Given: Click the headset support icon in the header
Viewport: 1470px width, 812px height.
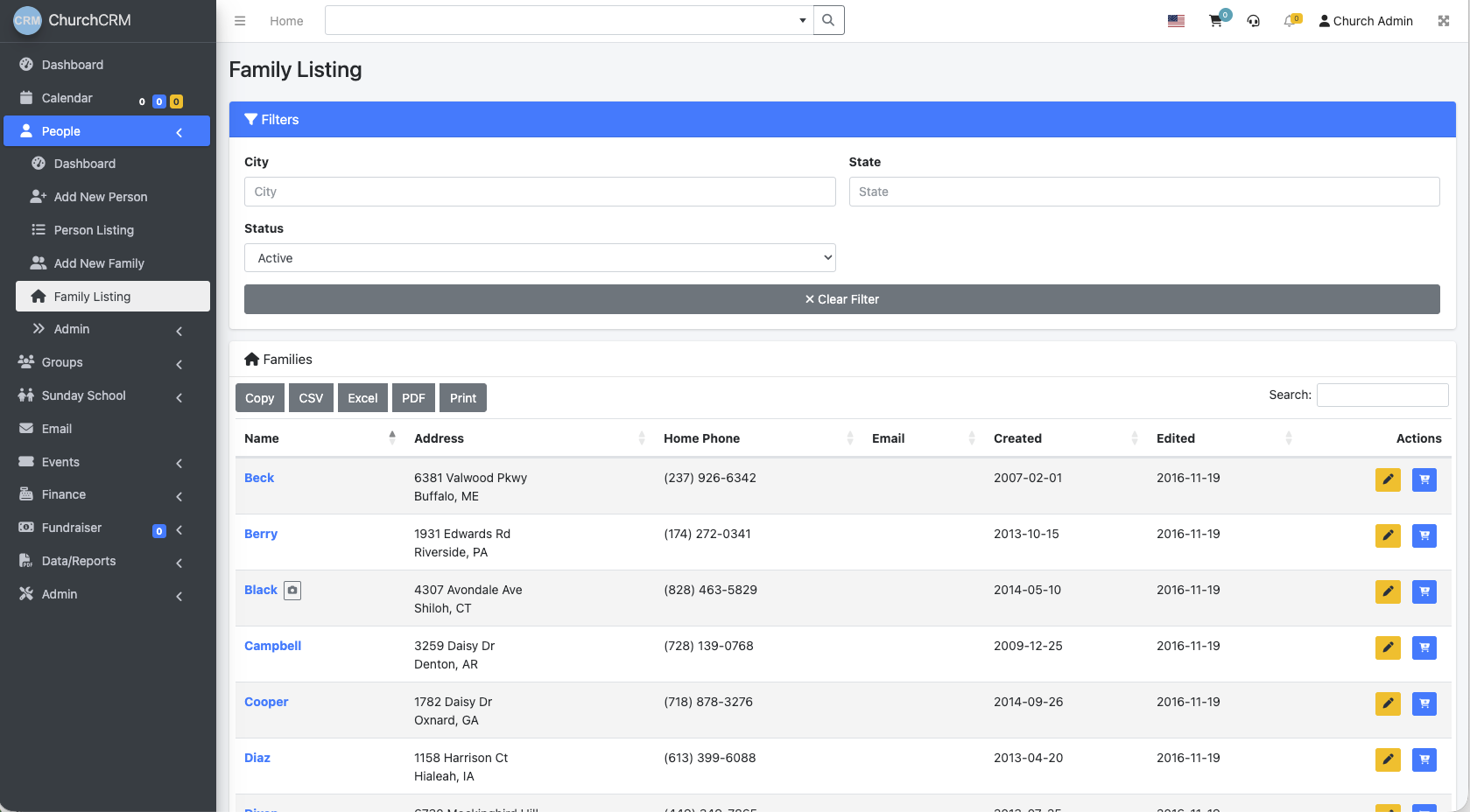Looking at the screenshot, I should click(x=1253, y=20).
